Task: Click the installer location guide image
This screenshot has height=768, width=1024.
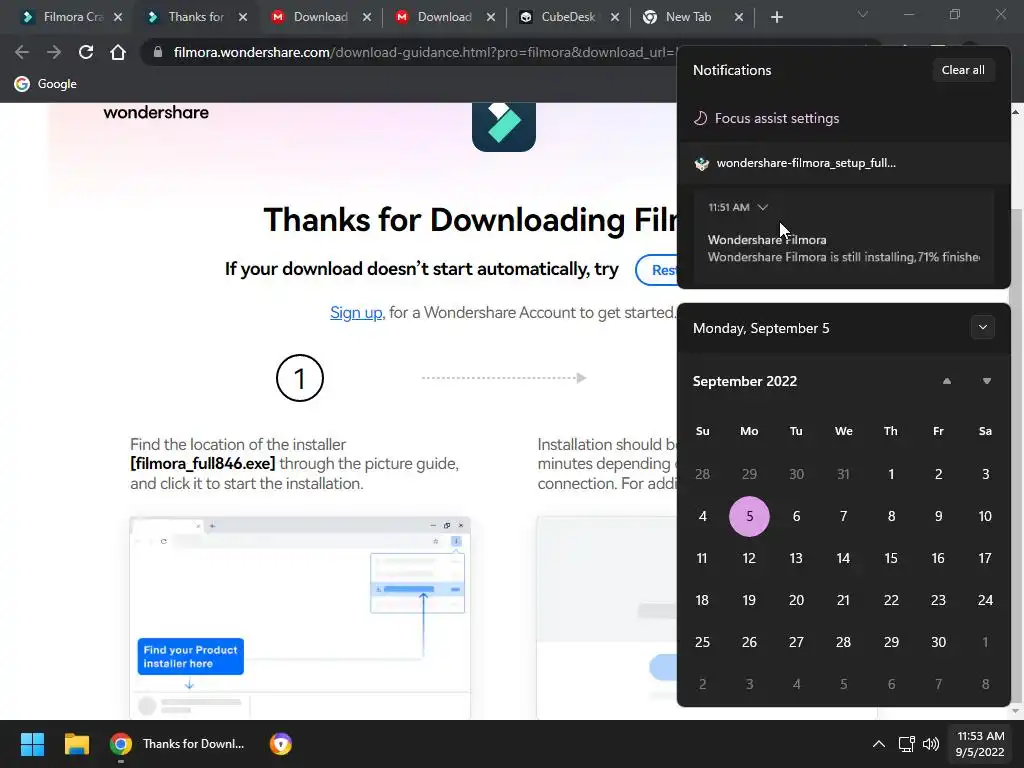Action: click(x=300, y=617)
